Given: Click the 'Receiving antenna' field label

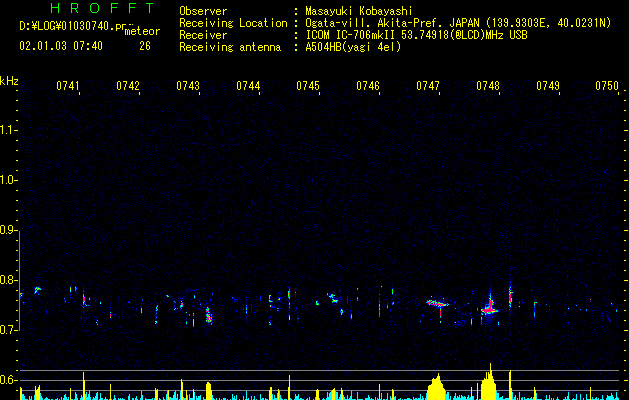Looking at the screenshot, I should 230,47.
